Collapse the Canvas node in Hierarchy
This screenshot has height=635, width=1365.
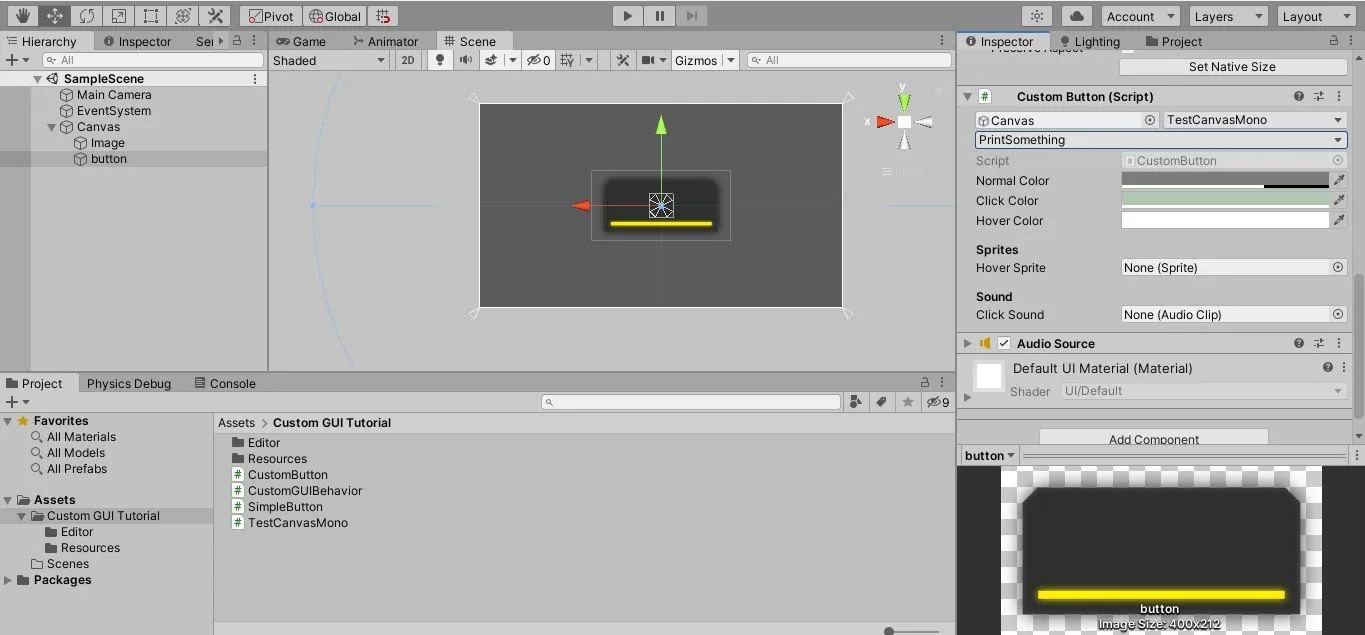click(53, 127)
